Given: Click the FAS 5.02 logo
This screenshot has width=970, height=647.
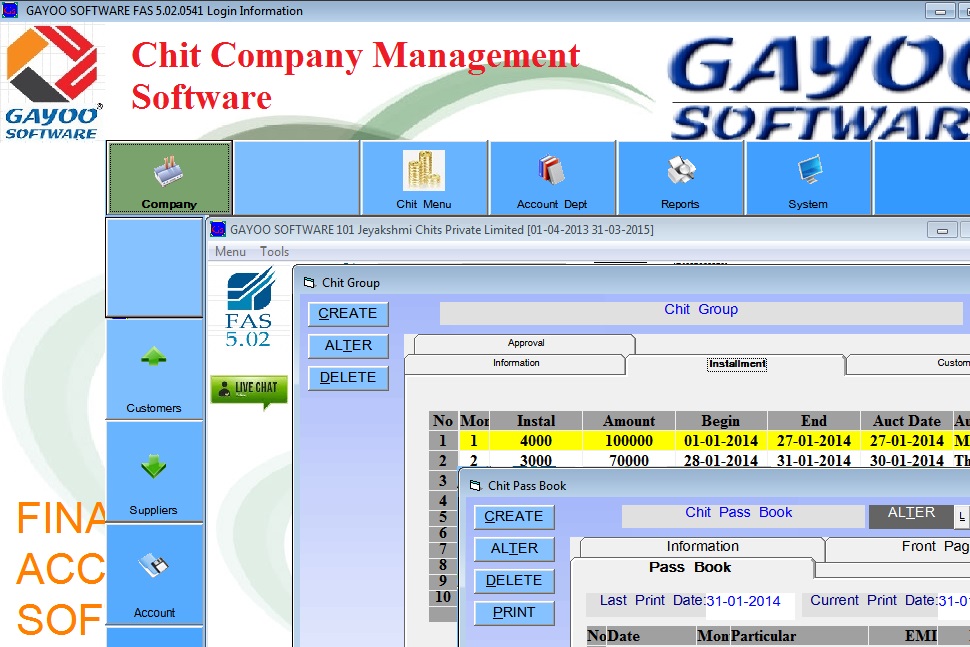Looking at the screenshot, I should tap(249, 307).
